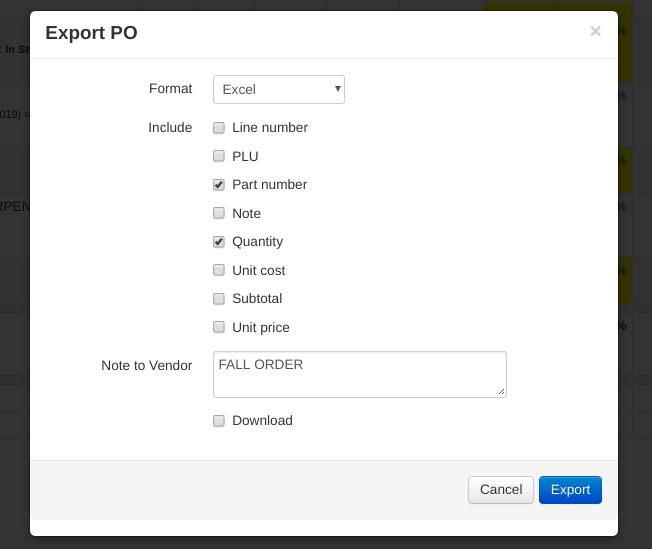Turn on the Unit cost checkbox
This screenshot has width=652, height=549.
(x=219, y=270)
